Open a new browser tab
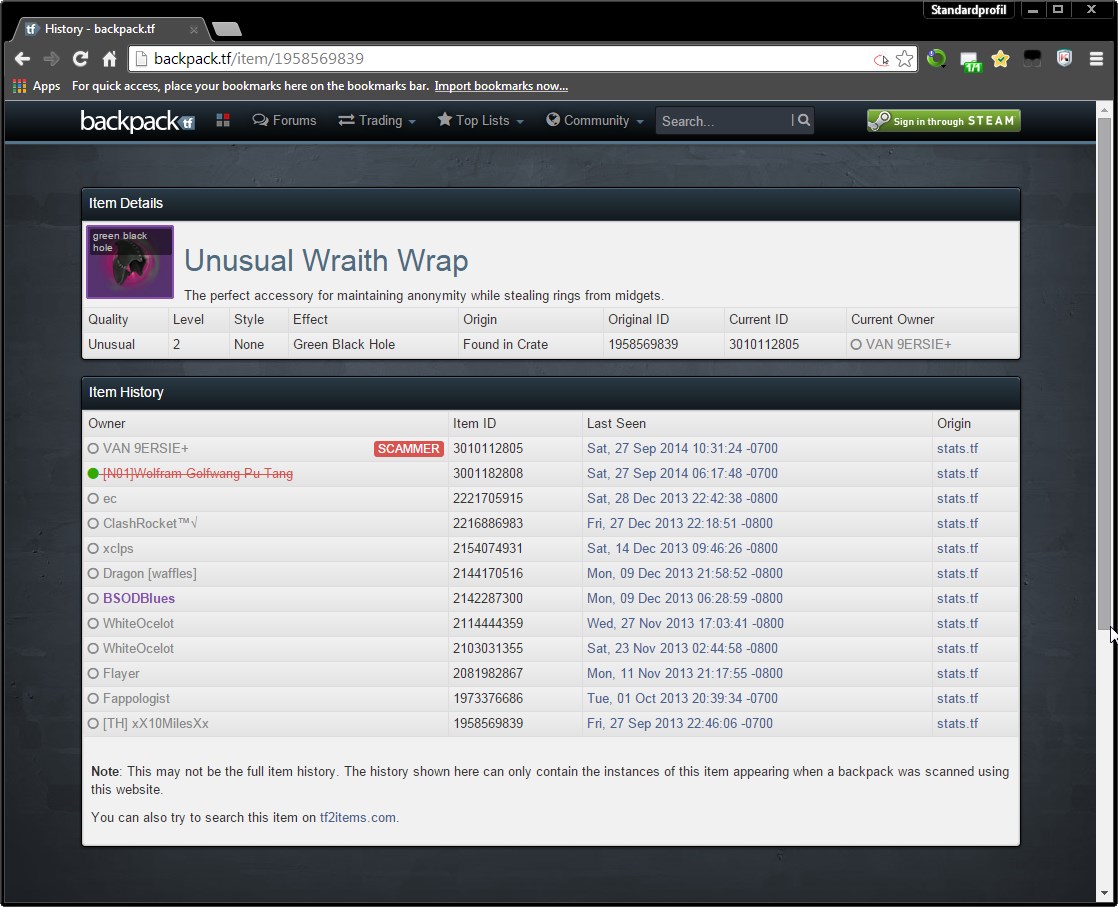Viewport: 1118px width, 907px height. click(x=227, y=29)
